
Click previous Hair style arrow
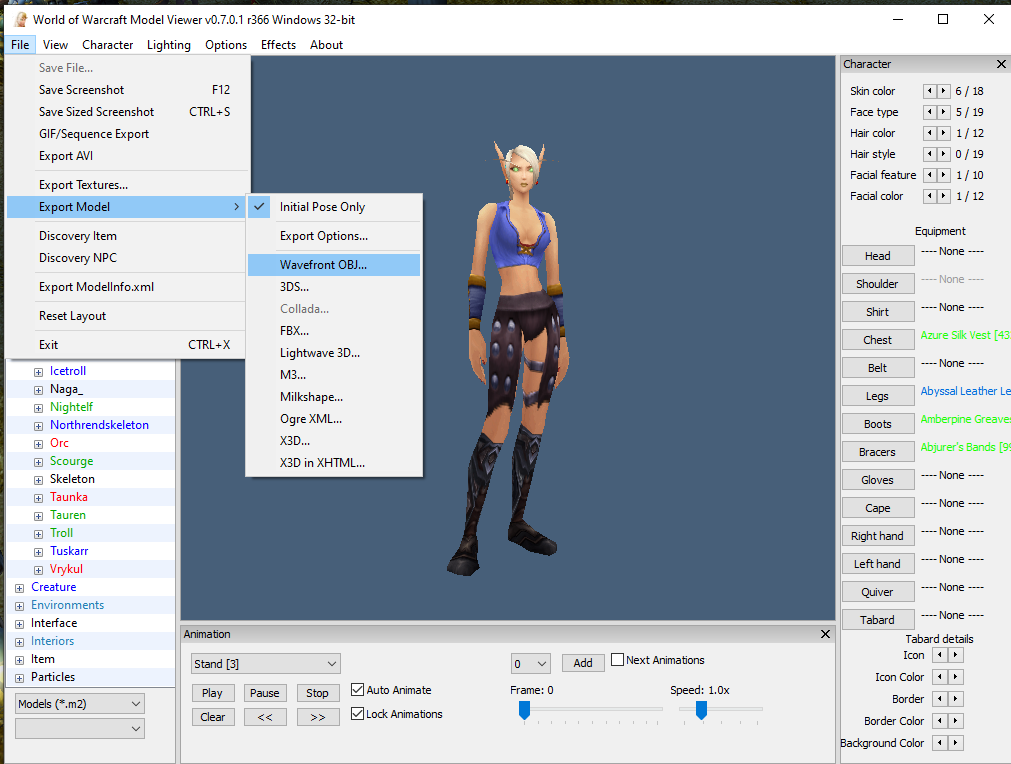(930, 154)
